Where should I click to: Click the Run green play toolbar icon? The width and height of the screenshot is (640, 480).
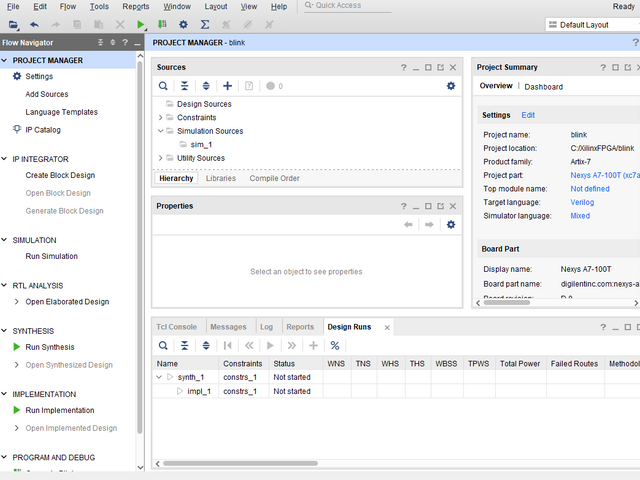point(141,24)
